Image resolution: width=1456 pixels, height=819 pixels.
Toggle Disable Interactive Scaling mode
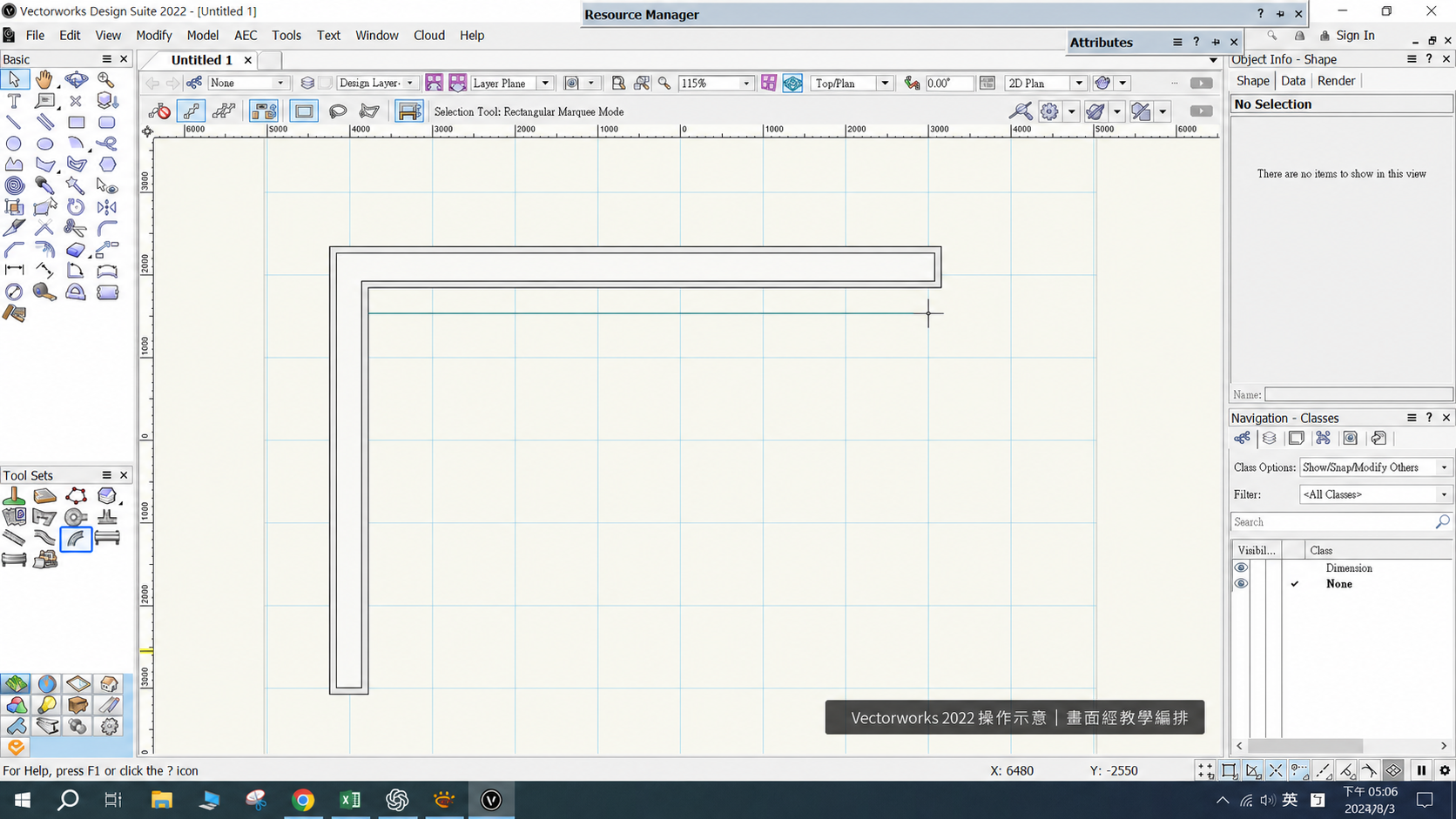159,111
